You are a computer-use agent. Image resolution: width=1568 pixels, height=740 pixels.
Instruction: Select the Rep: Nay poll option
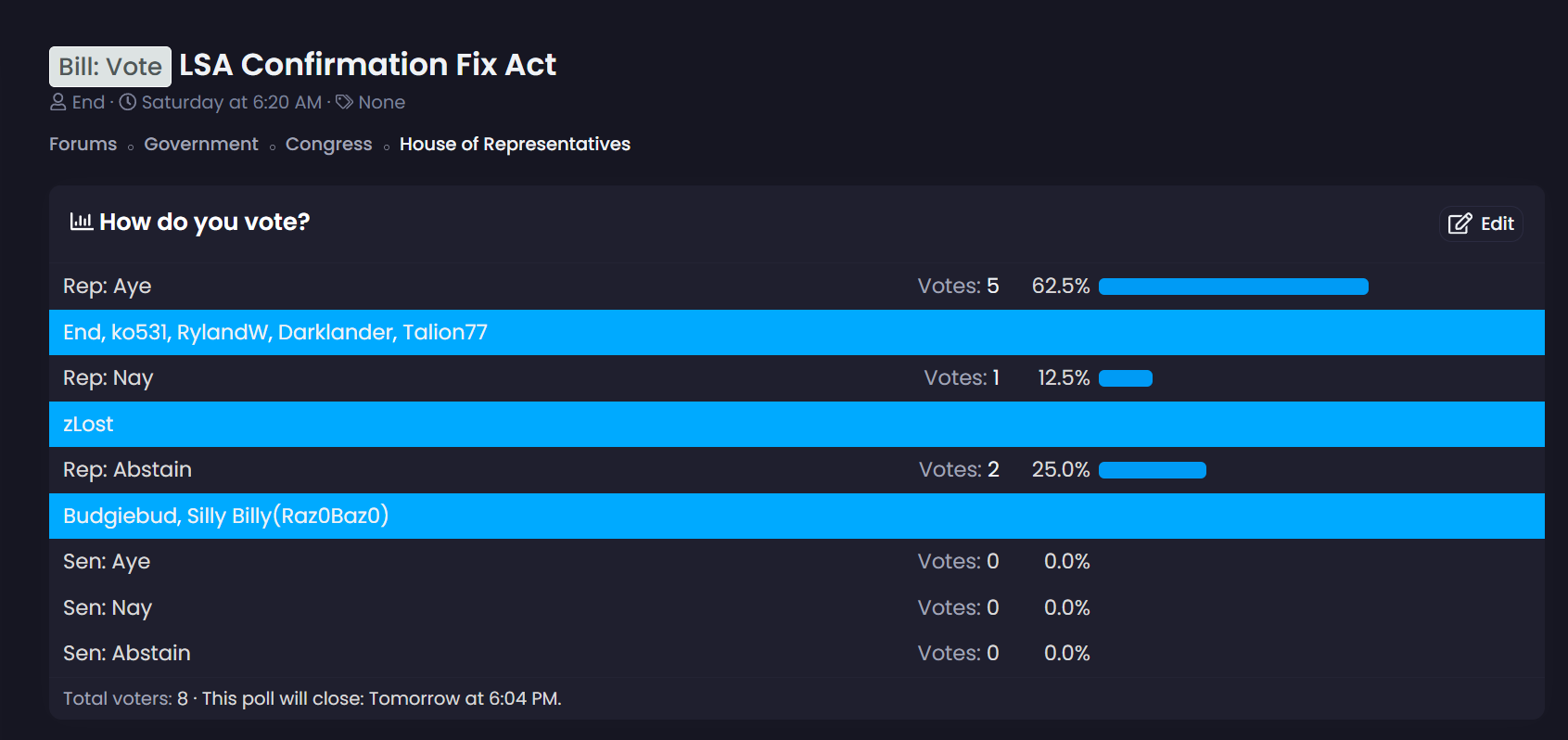coord(108,377)
